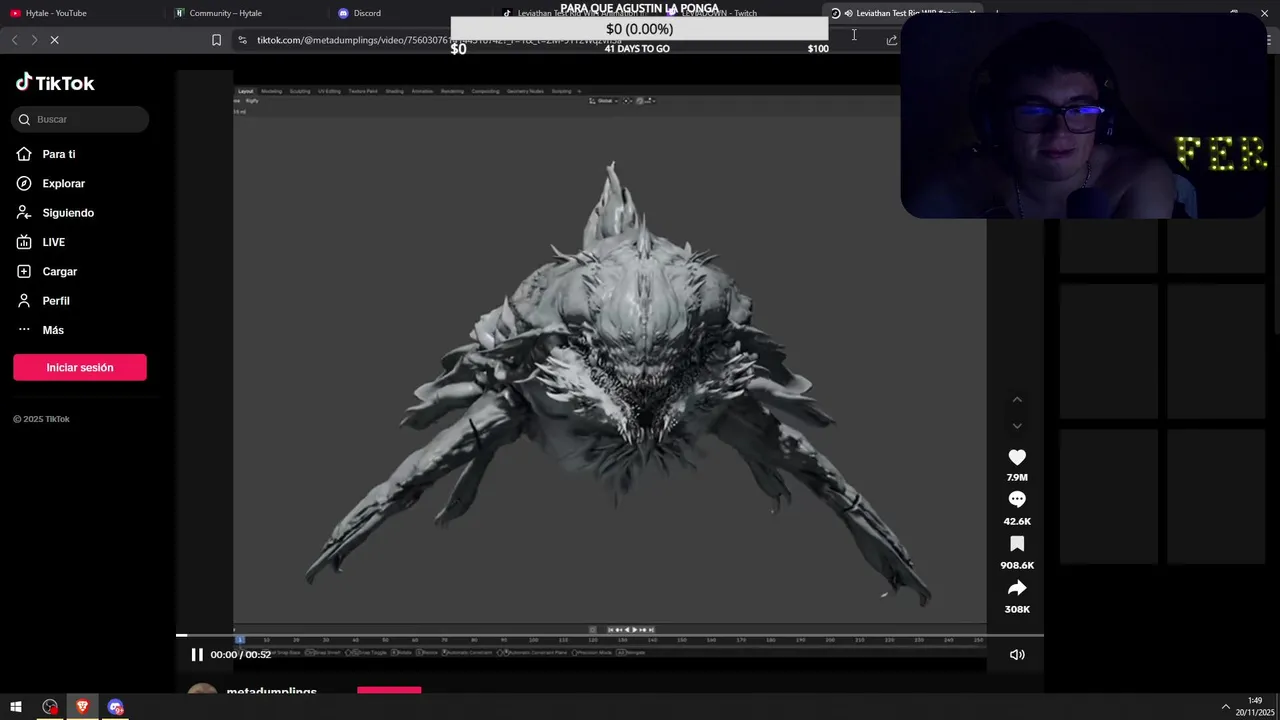Select Cargar to upload a video

point(47,271)
